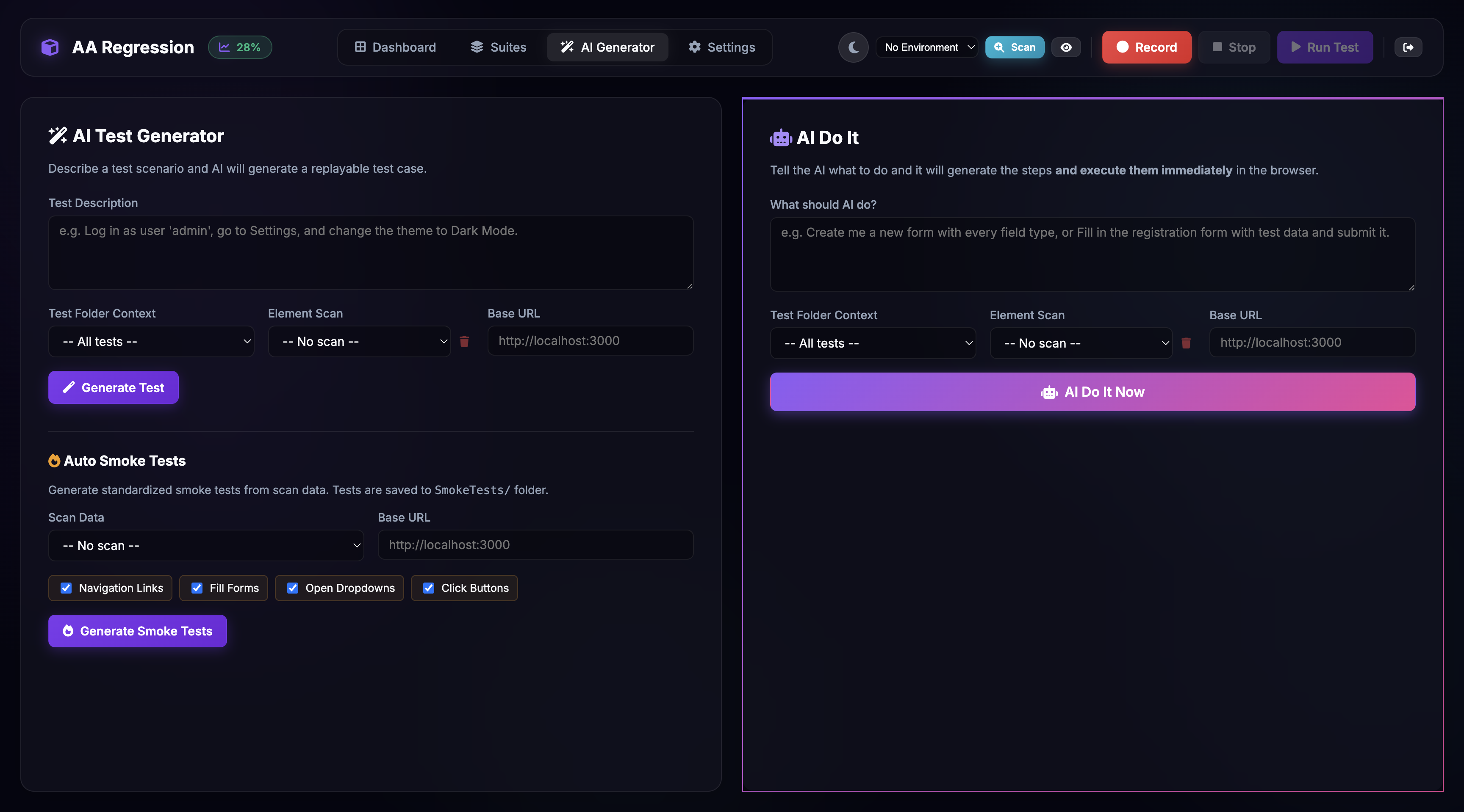Screen dimensions: 1464x812
Task: Click the magic wand icon in AI Test Generator header
Action: pyautogui.click(x=58, y=135)
